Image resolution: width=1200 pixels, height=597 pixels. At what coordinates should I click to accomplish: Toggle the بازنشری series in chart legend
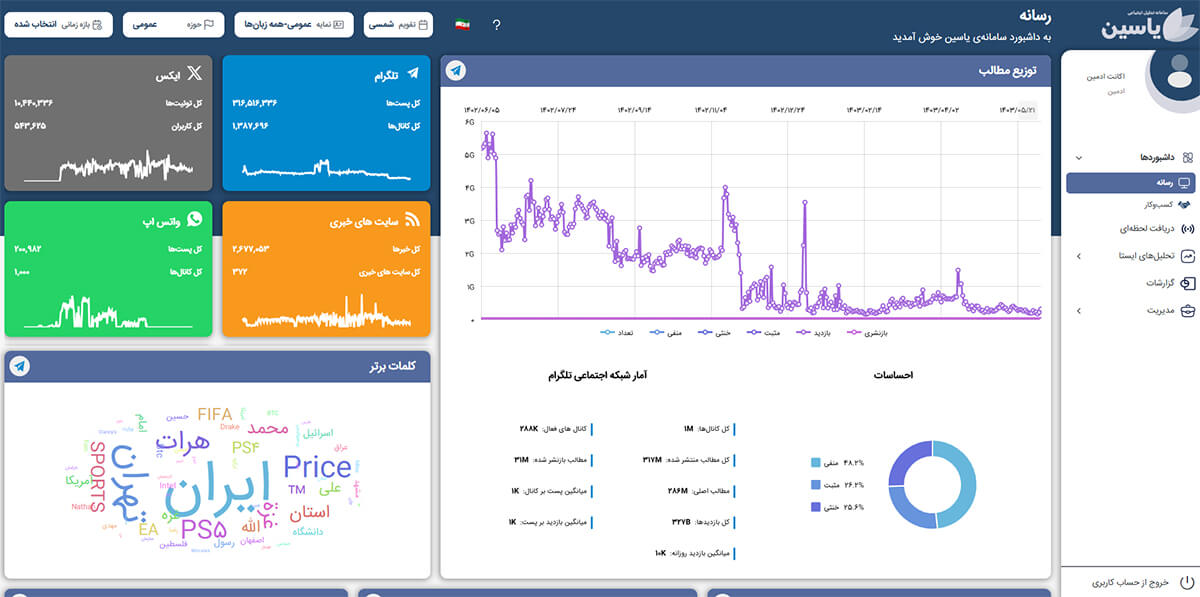(x=870, y=332)
